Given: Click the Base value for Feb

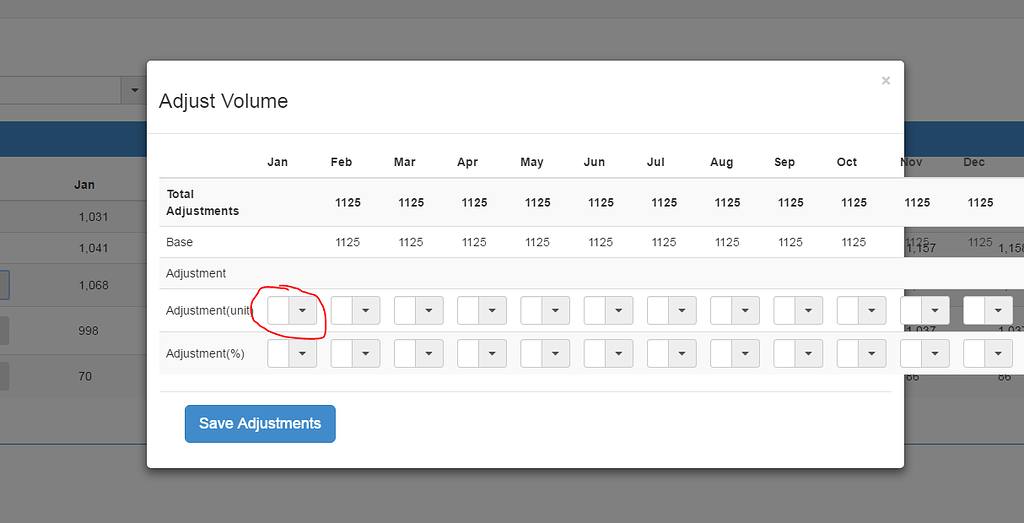Looking at the screenshot, I should [347, 242].
